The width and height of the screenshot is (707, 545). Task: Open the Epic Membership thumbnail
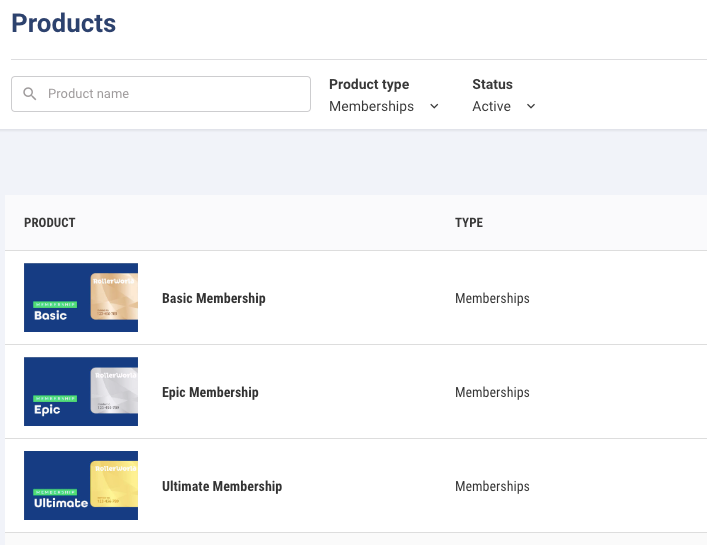(81, 391)
